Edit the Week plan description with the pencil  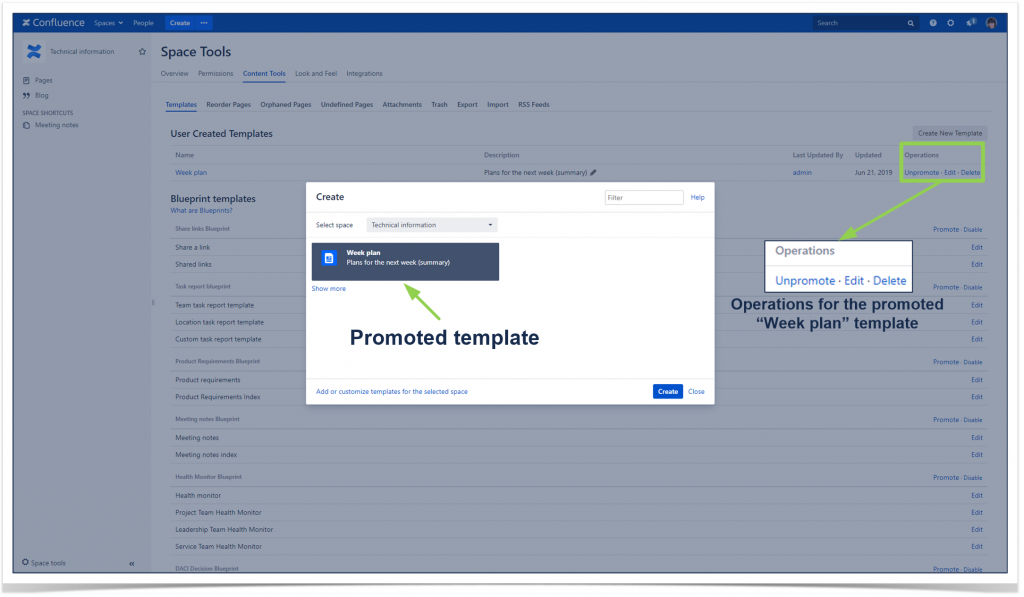click(593, 172)
